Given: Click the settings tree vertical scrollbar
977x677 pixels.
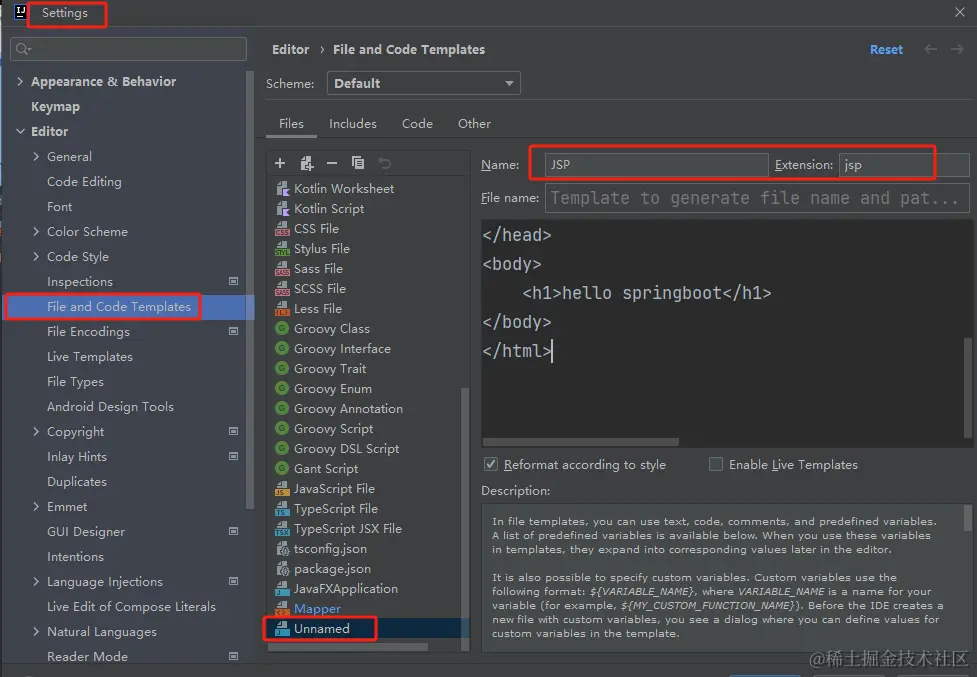Looking at the screenshot, I should tap(250, 290).
